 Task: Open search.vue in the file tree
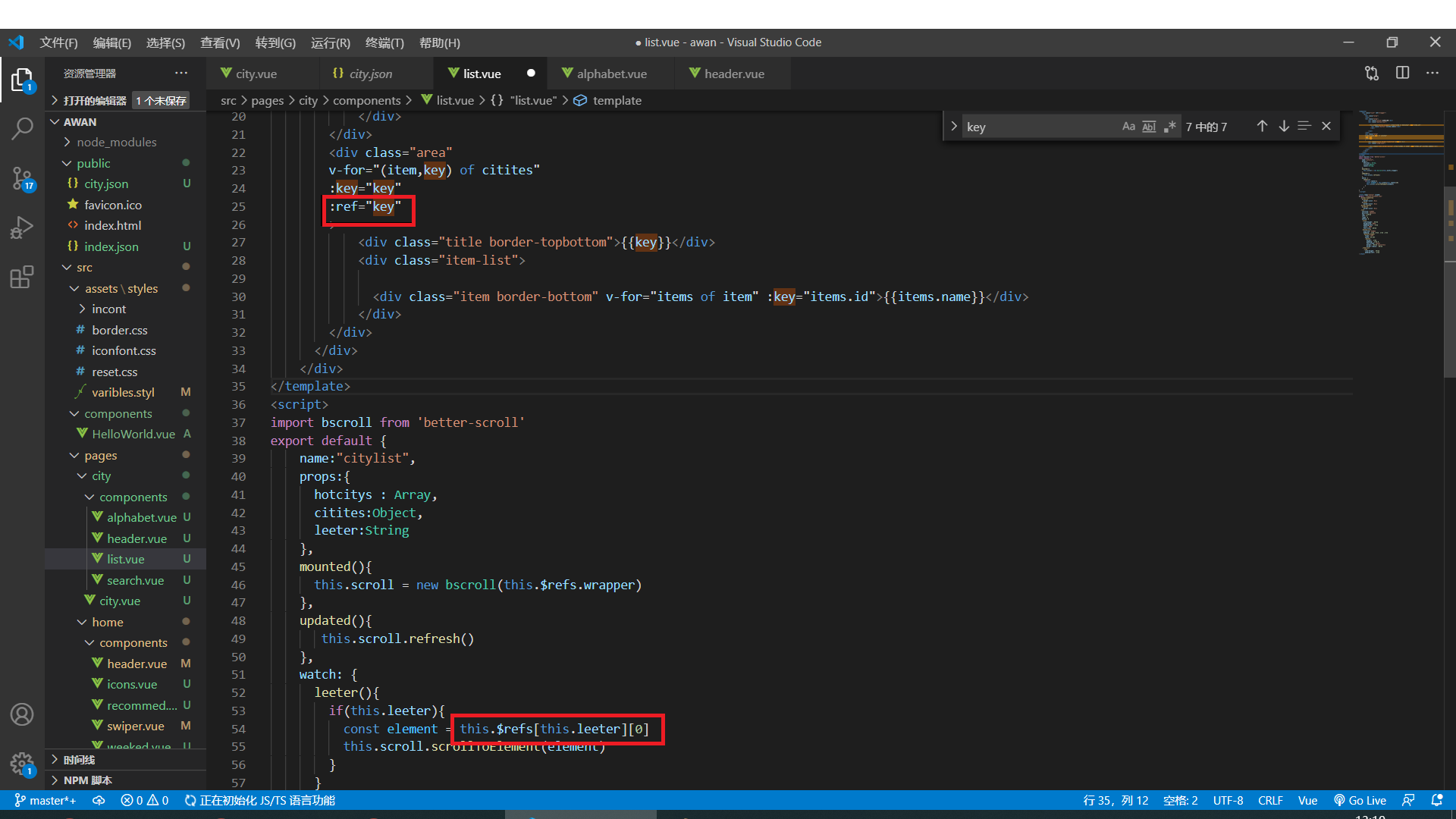pyautogui.click(x=135, y=580)
